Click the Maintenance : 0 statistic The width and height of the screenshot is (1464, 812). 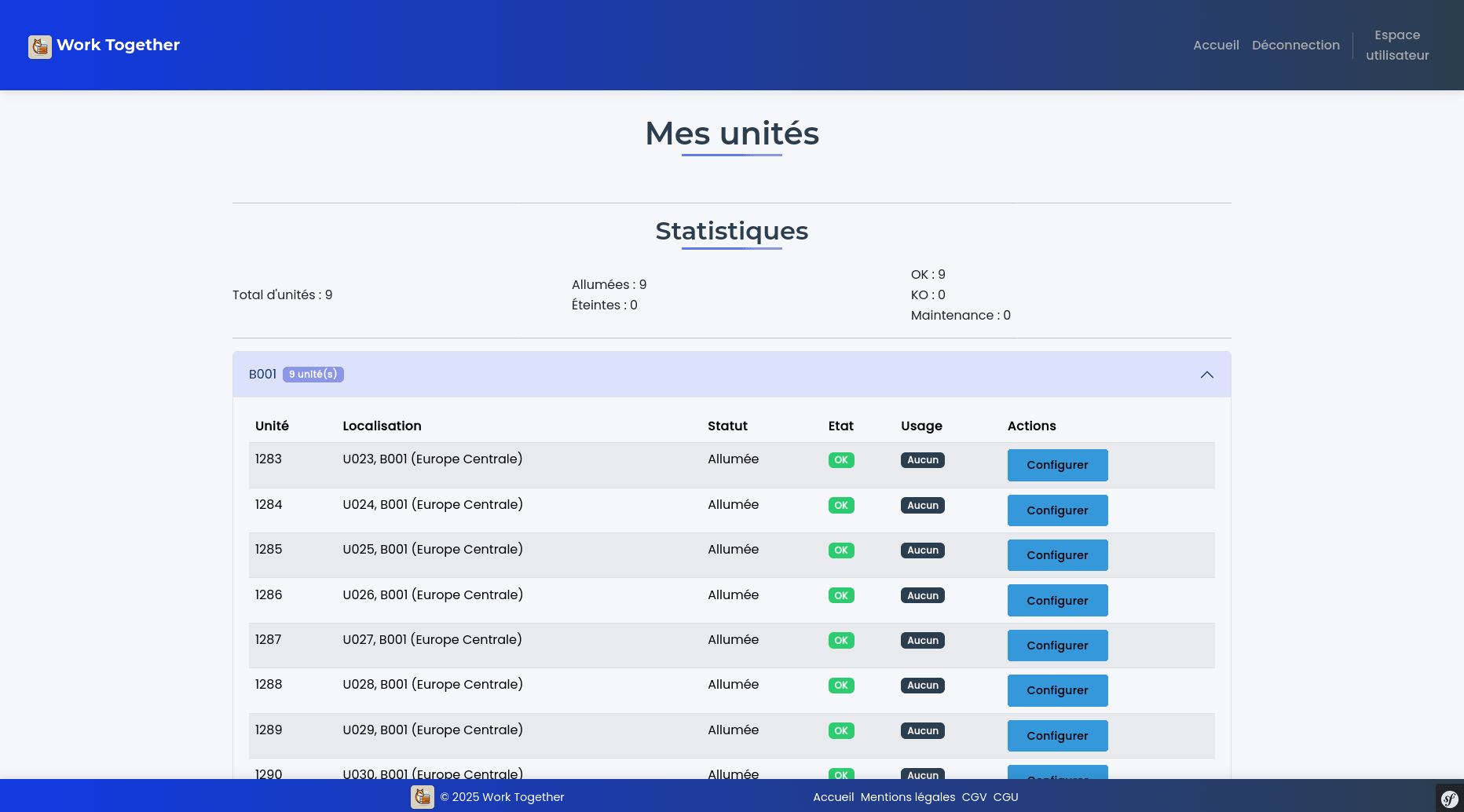click(x=961, y=316)
